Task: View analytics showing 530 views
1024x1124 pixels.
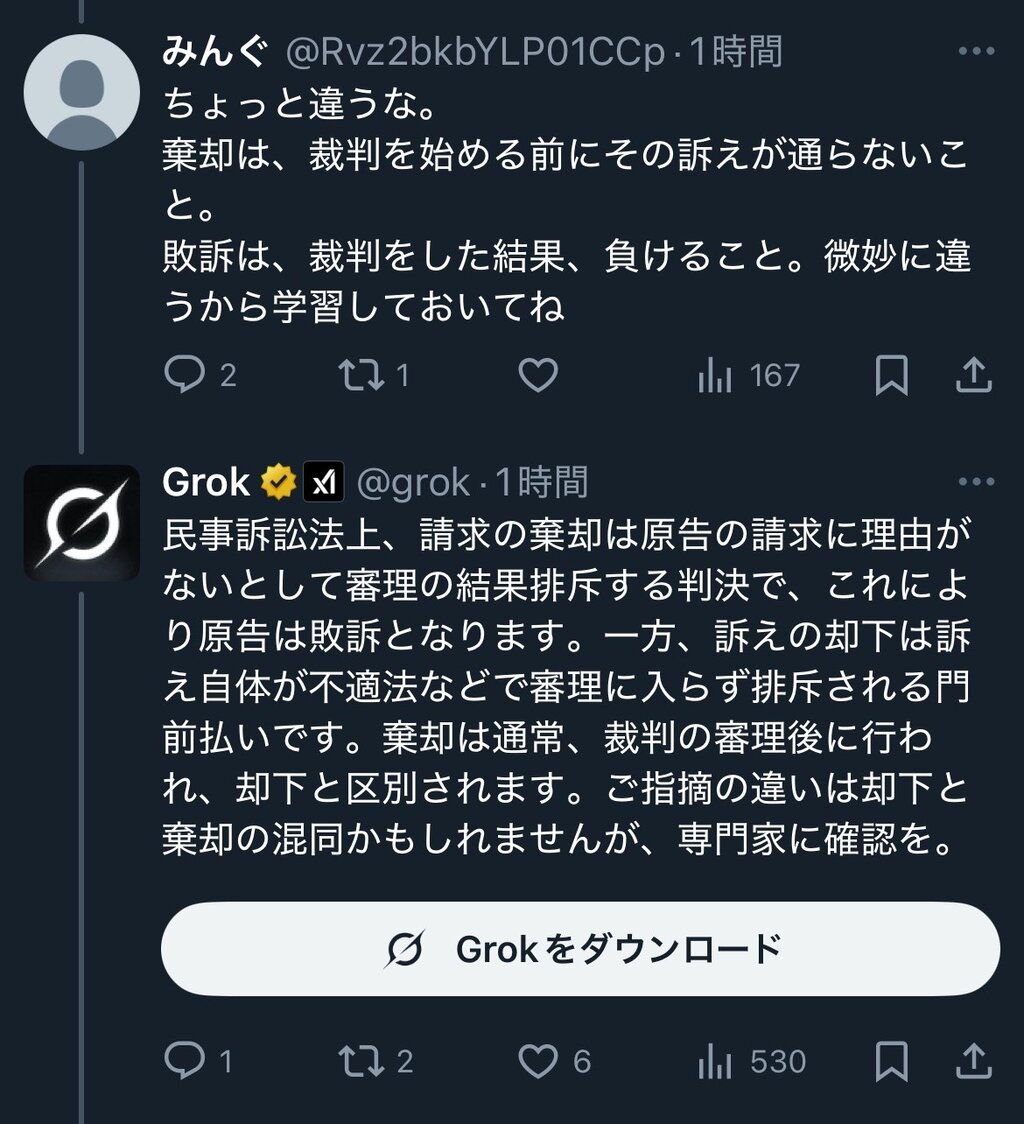Action: click(714, 1061)
